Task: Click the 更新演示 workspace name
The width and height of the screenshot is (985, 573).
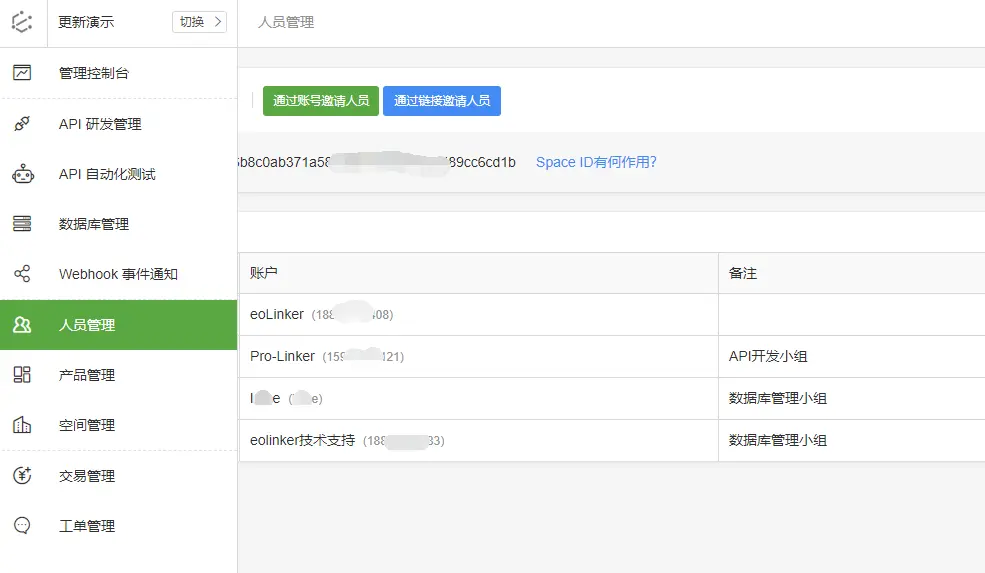Action: point(86,22)
